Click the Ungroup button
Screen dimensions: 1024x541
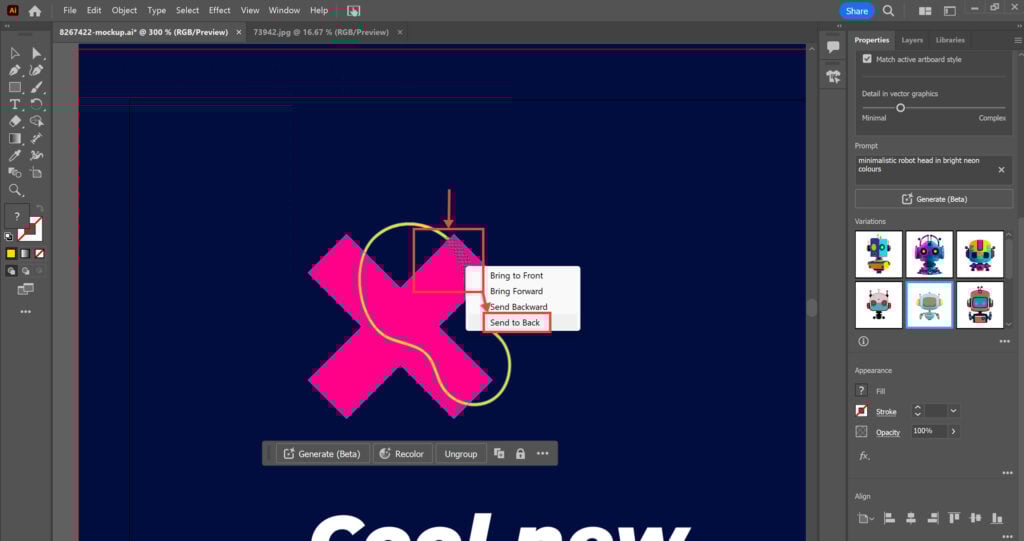coord(461,453)
